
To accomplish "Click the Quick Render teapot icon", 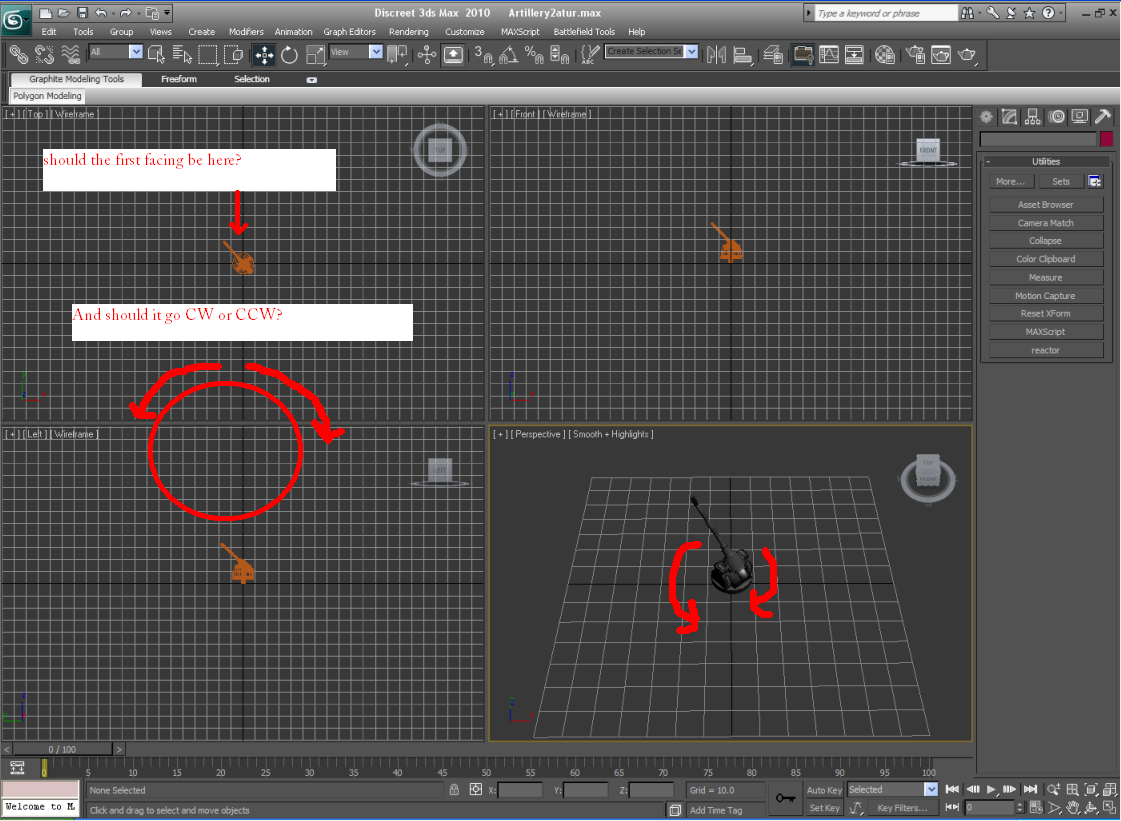I will click(x=967, y=55).
